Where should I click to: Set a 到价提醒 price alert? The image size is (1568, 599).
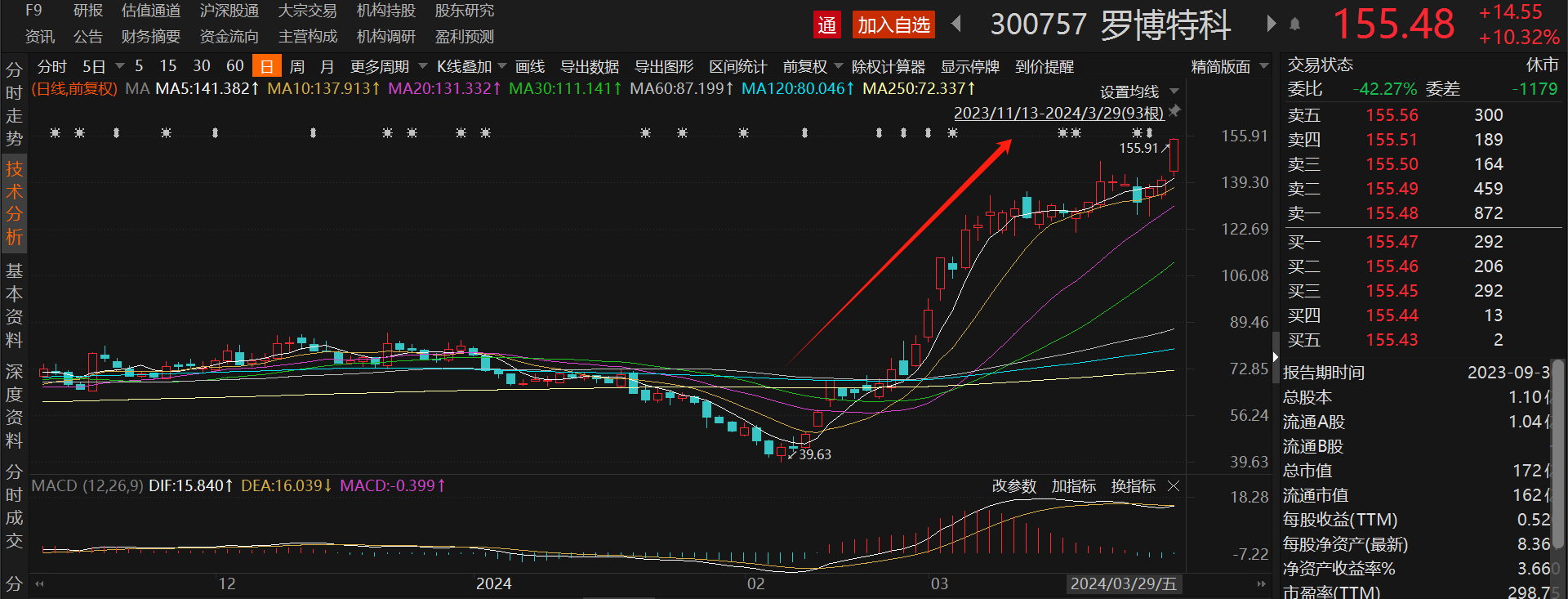coord(1045,66)
